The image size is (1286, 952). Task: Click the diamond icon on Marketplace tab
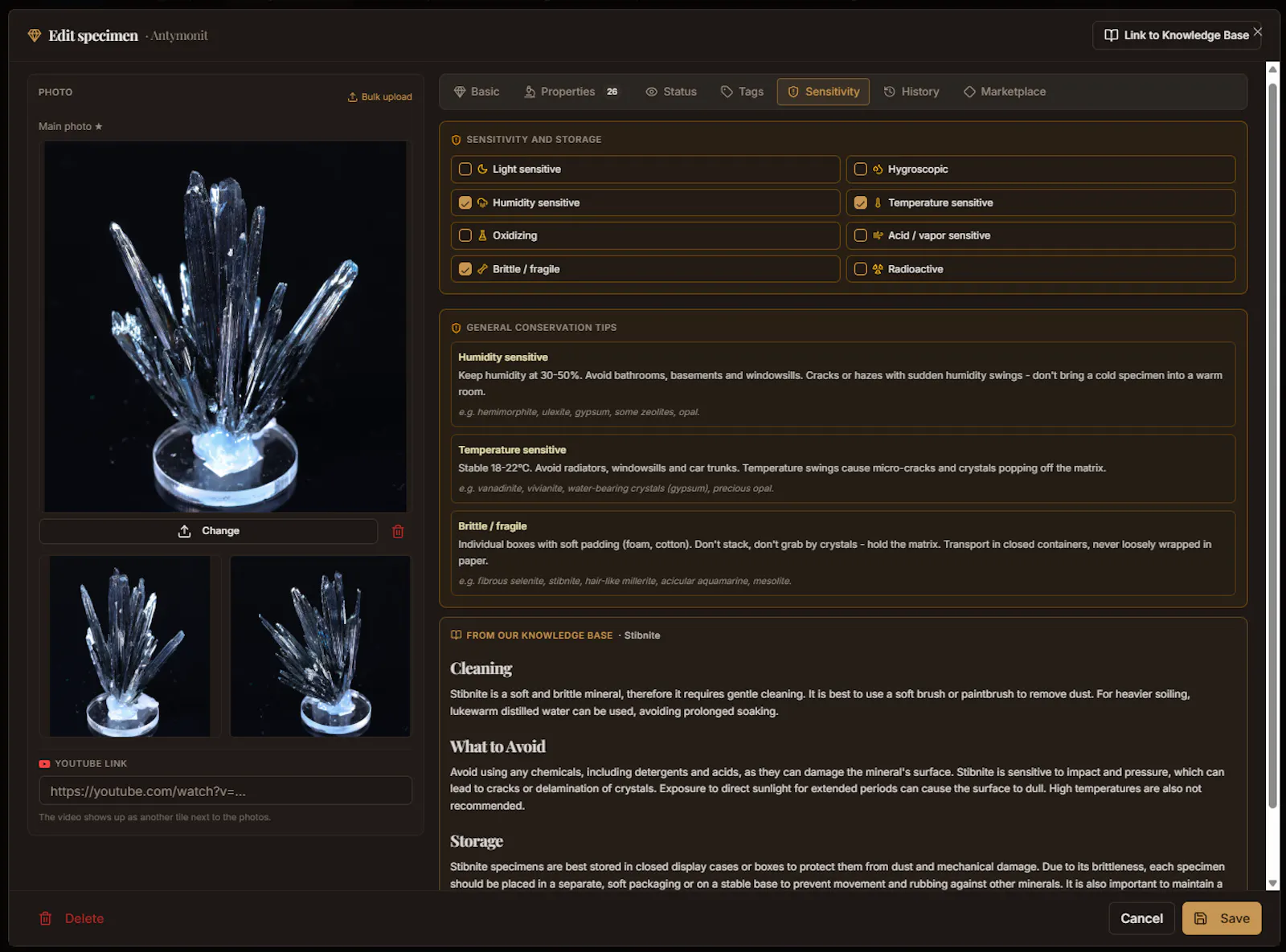coord(969,92)
